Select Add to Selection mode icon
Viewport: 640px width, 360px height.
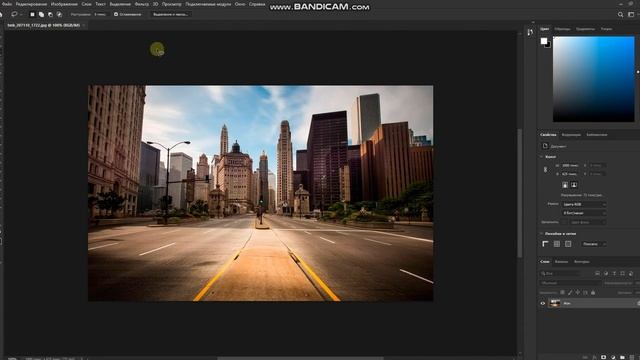point(41,14)
